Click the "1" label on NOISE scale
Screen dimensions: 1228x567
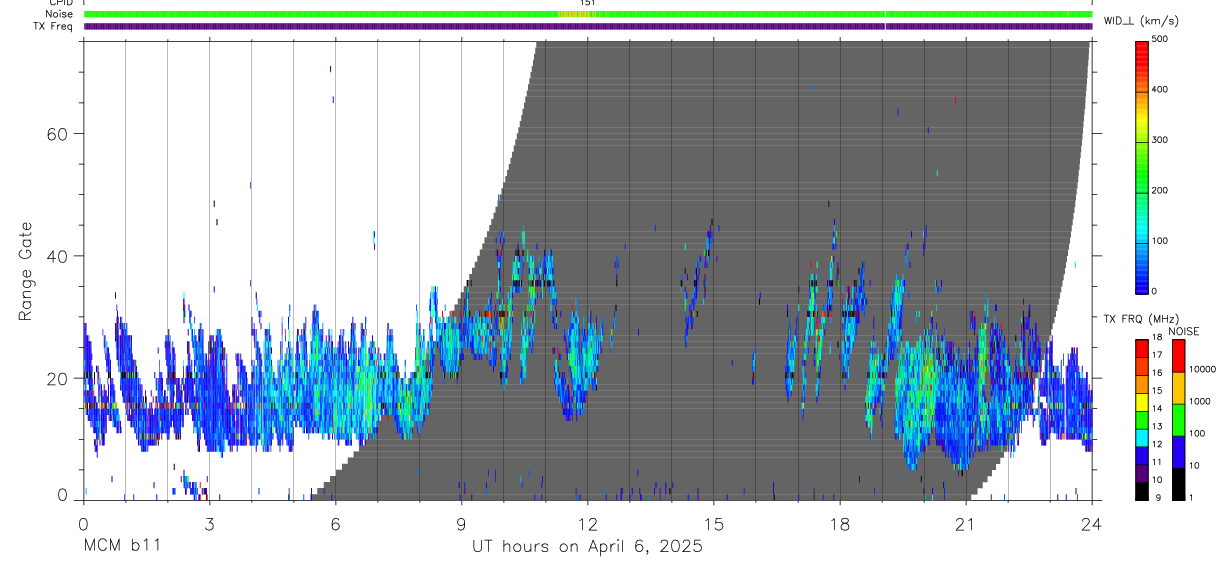pos(1191,497)
